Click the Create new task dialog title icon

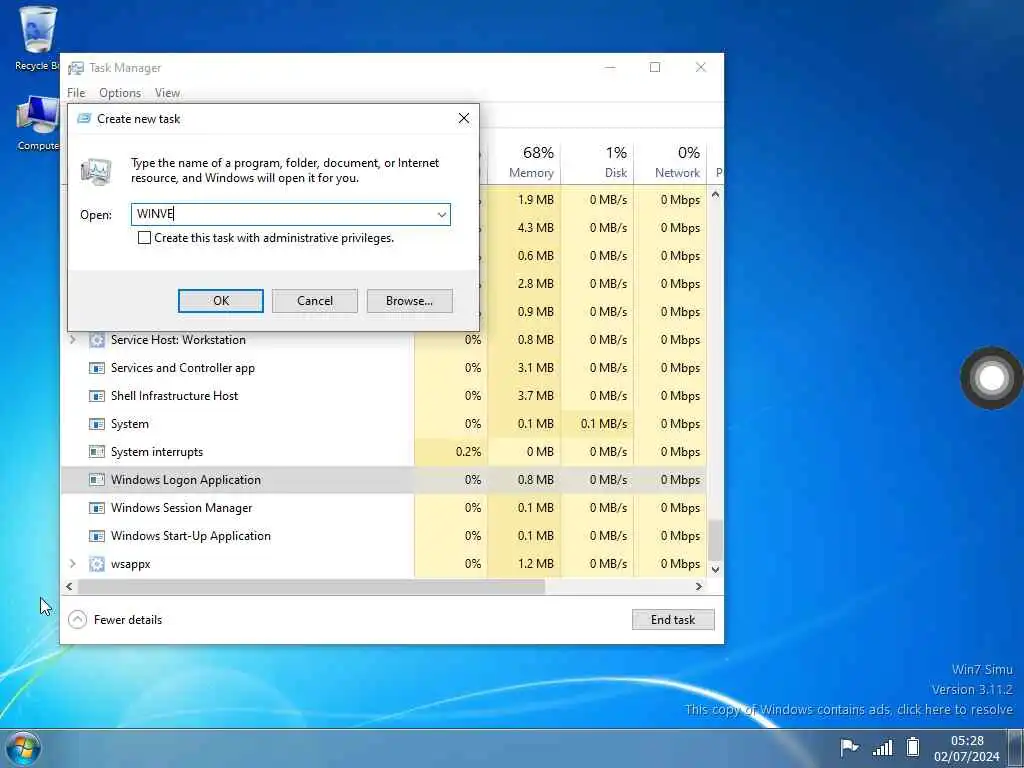(84, 119)
